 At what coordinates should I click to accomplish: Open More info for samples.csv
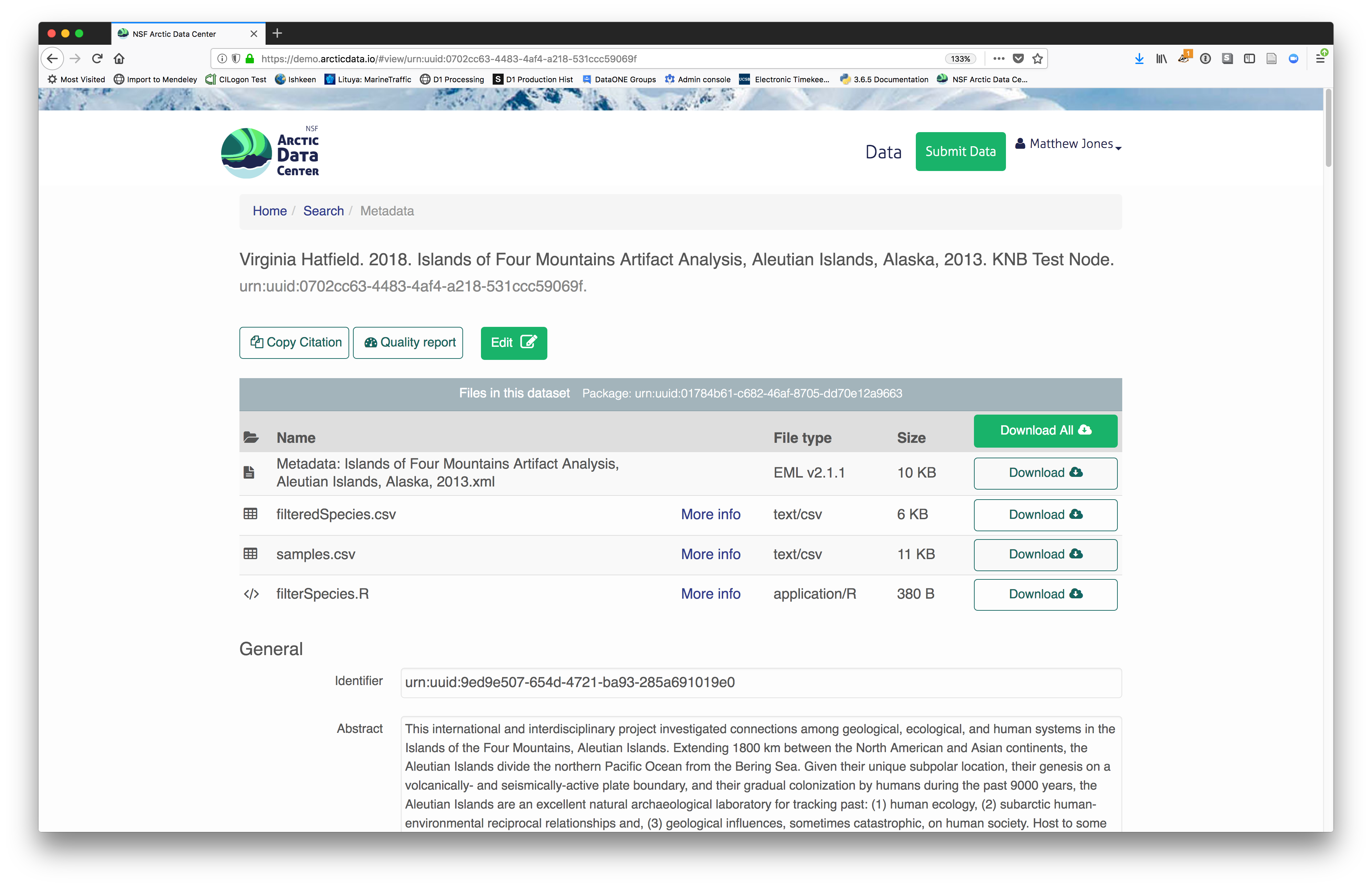click(x=710, y=554)
